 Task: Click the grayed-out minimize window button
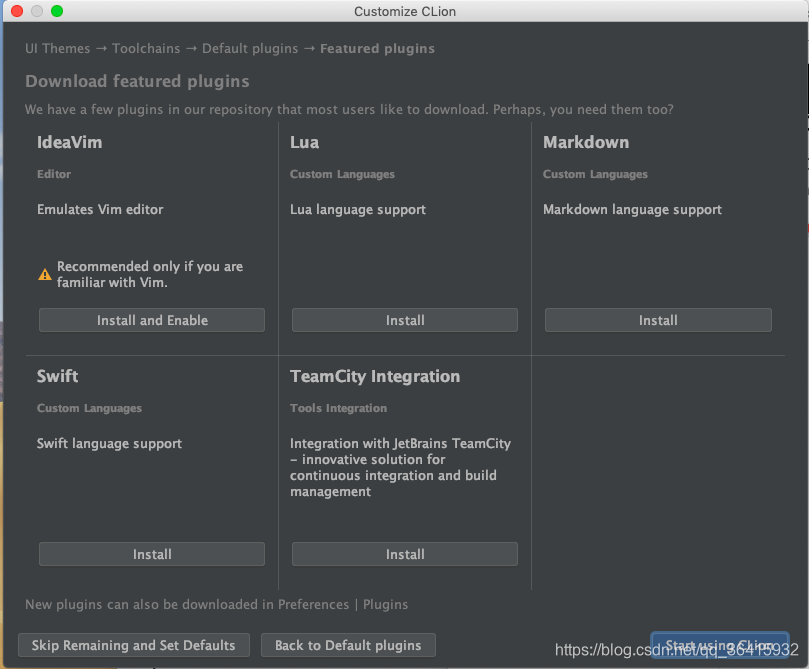37,11
